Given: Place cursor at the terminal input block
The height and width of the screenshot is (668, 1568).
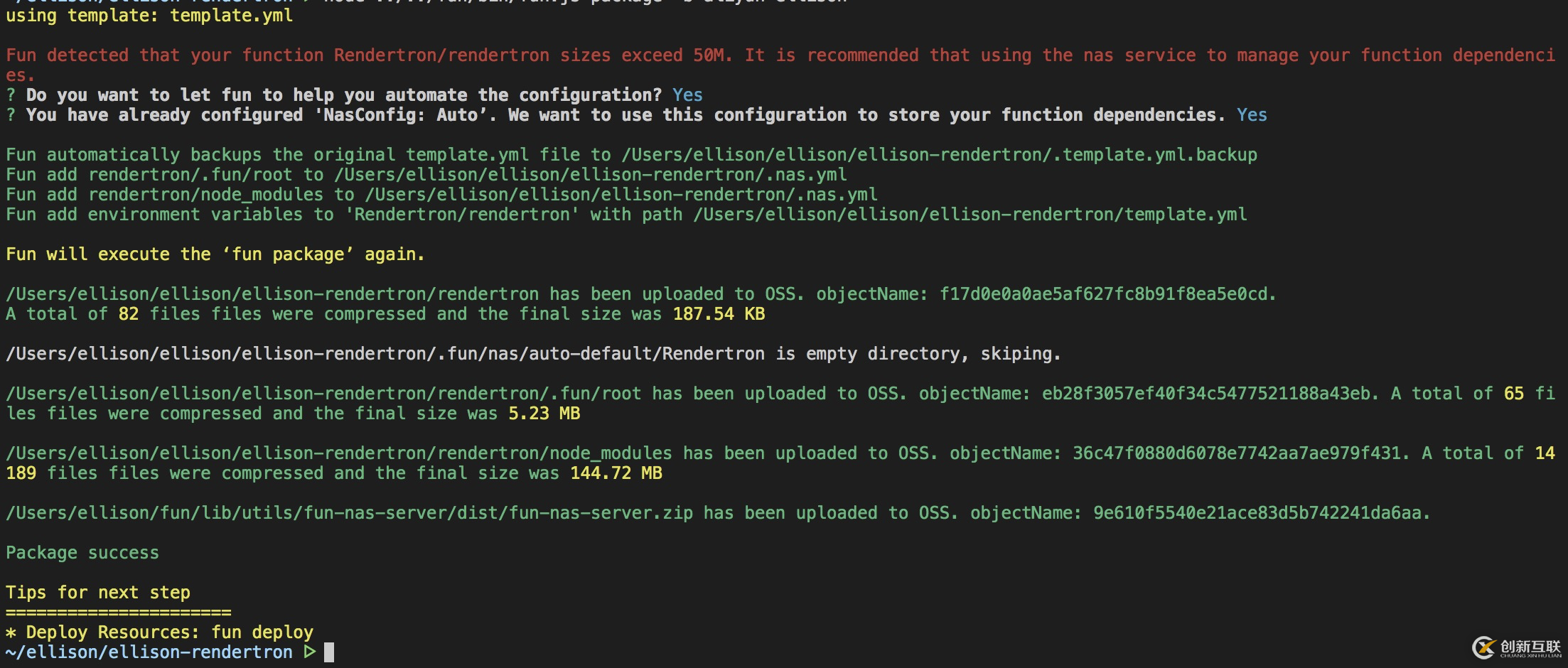Looking at the screenshot, I should [329, 652].
